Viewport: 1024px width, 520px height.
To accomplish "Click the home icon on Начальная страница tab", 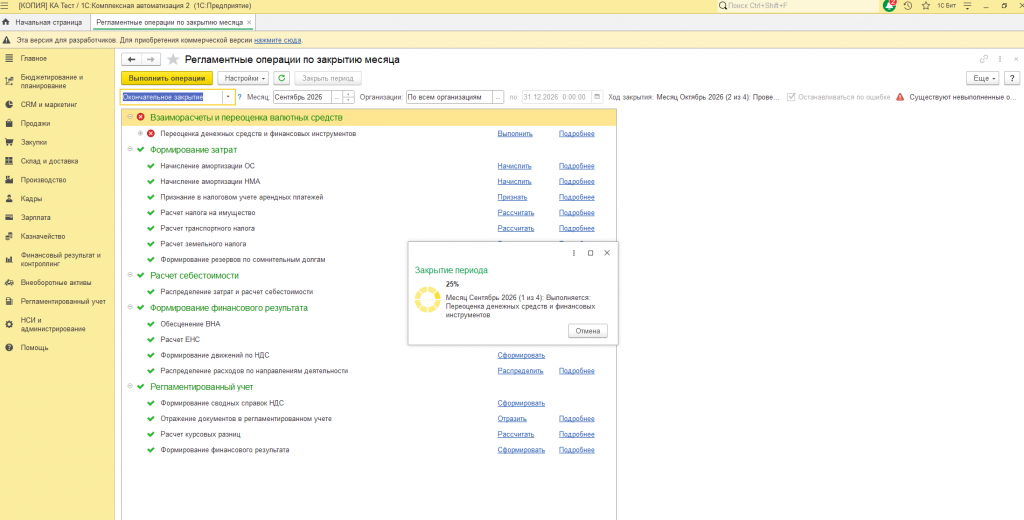I will (x=6, y=22).
